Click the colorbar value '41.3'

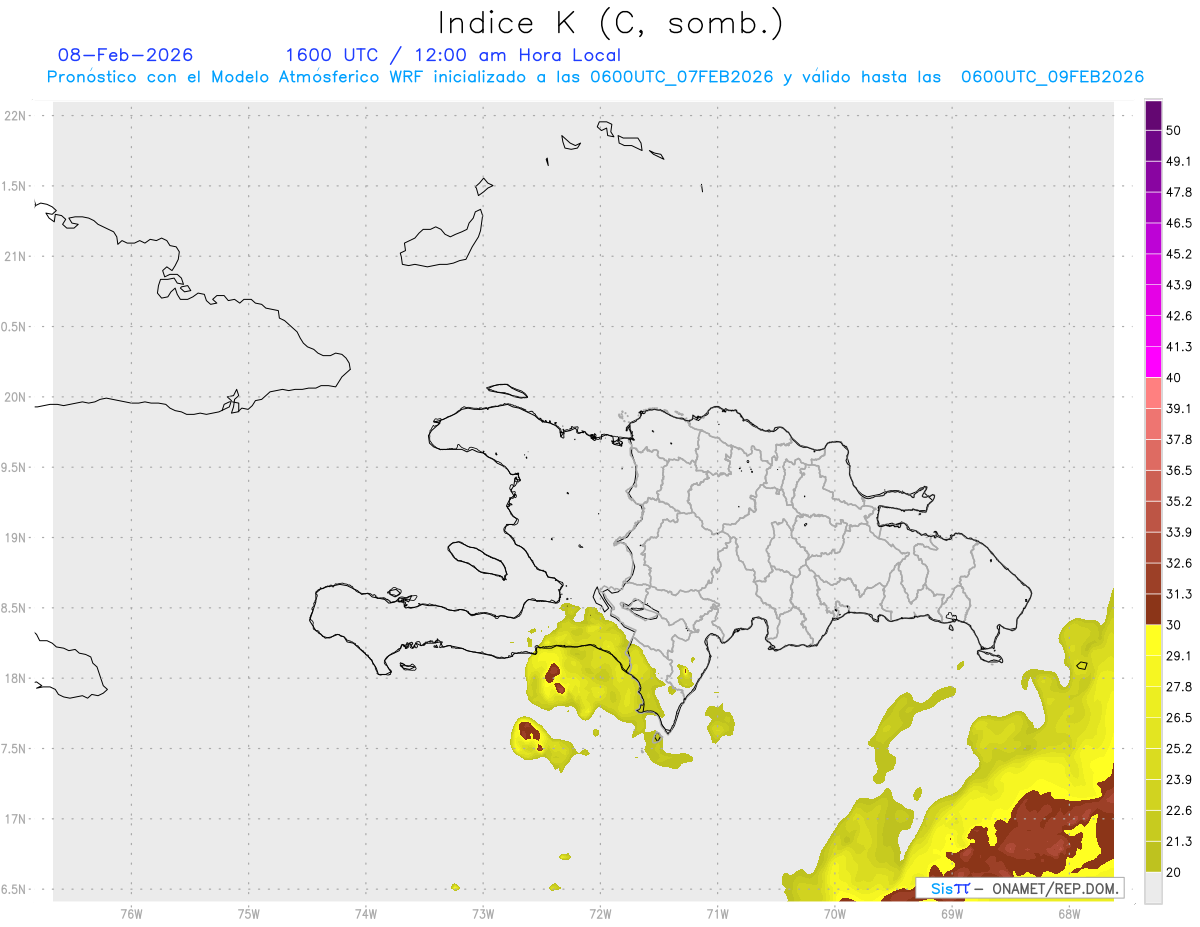tap(1179, 347)
